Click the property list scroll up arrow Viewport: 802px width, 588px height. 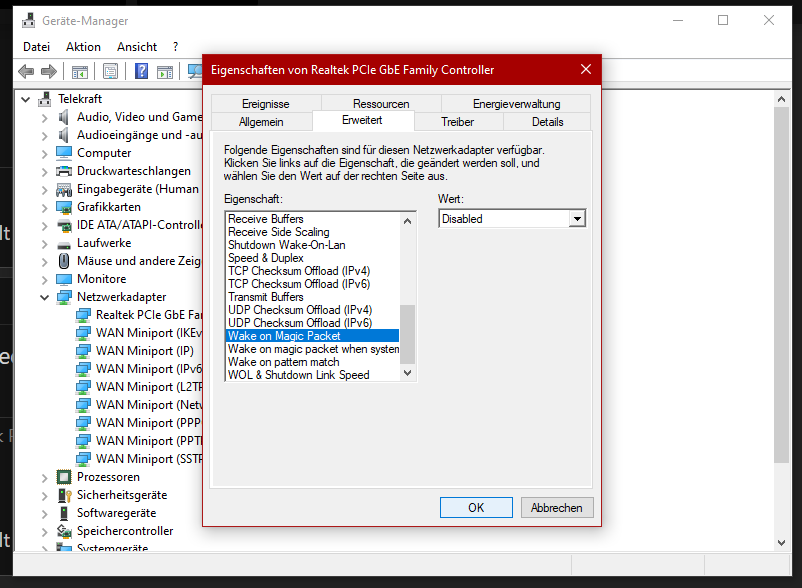point(408,221)
